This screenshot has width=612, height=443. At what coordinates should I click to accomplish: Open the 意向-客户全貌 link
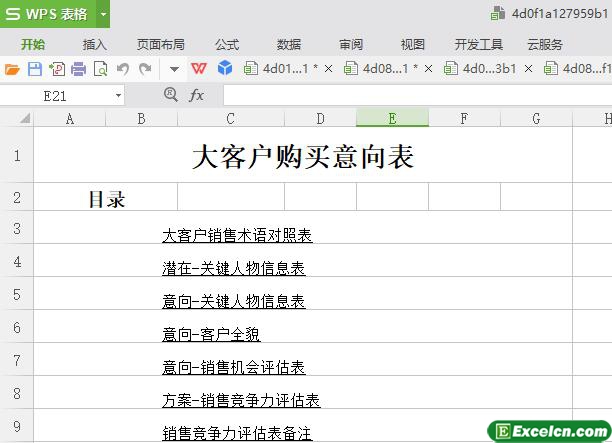[211, 334]
